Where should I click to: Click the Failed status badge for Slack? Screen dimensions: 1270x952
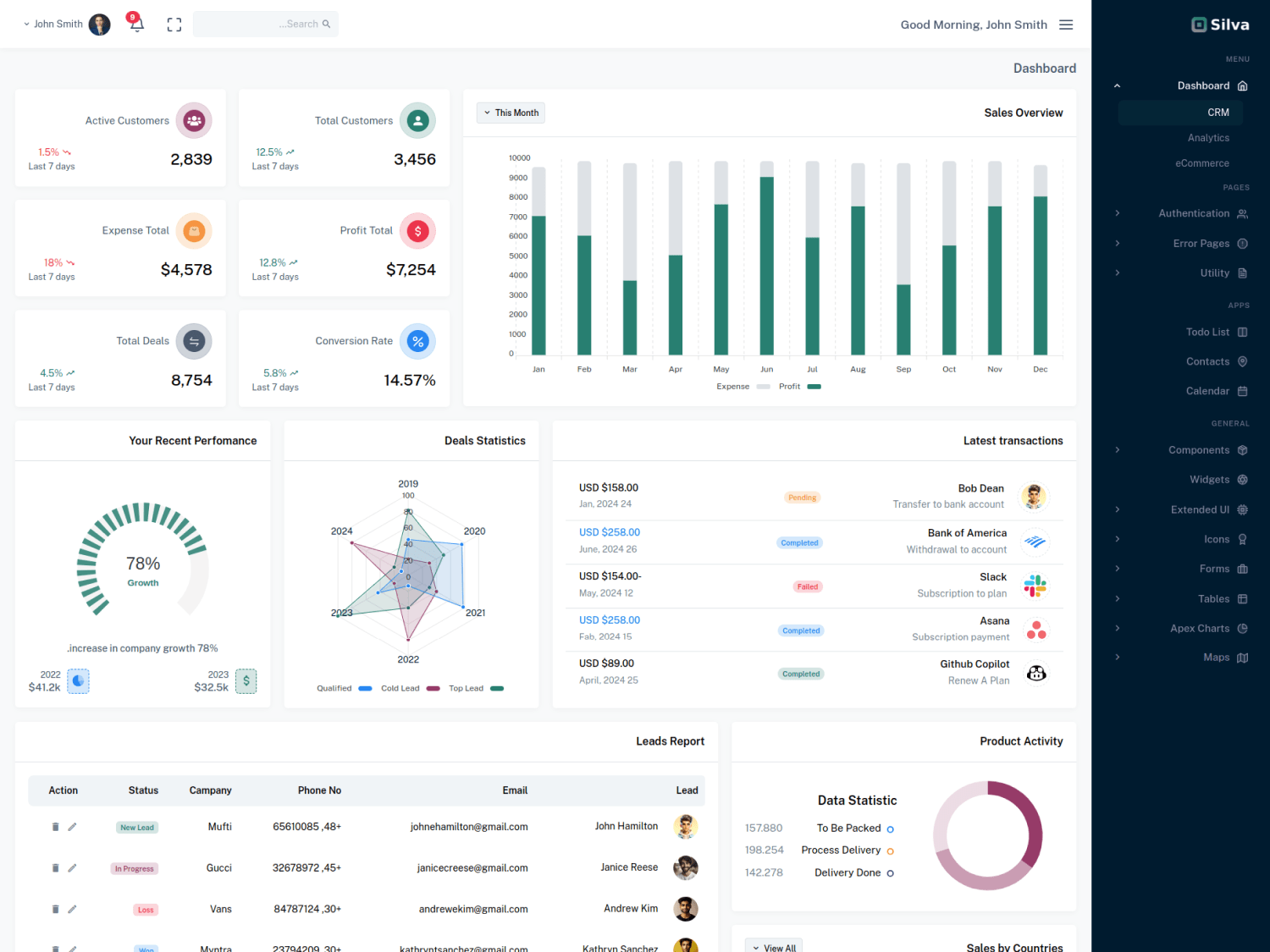tap(807, 586)
